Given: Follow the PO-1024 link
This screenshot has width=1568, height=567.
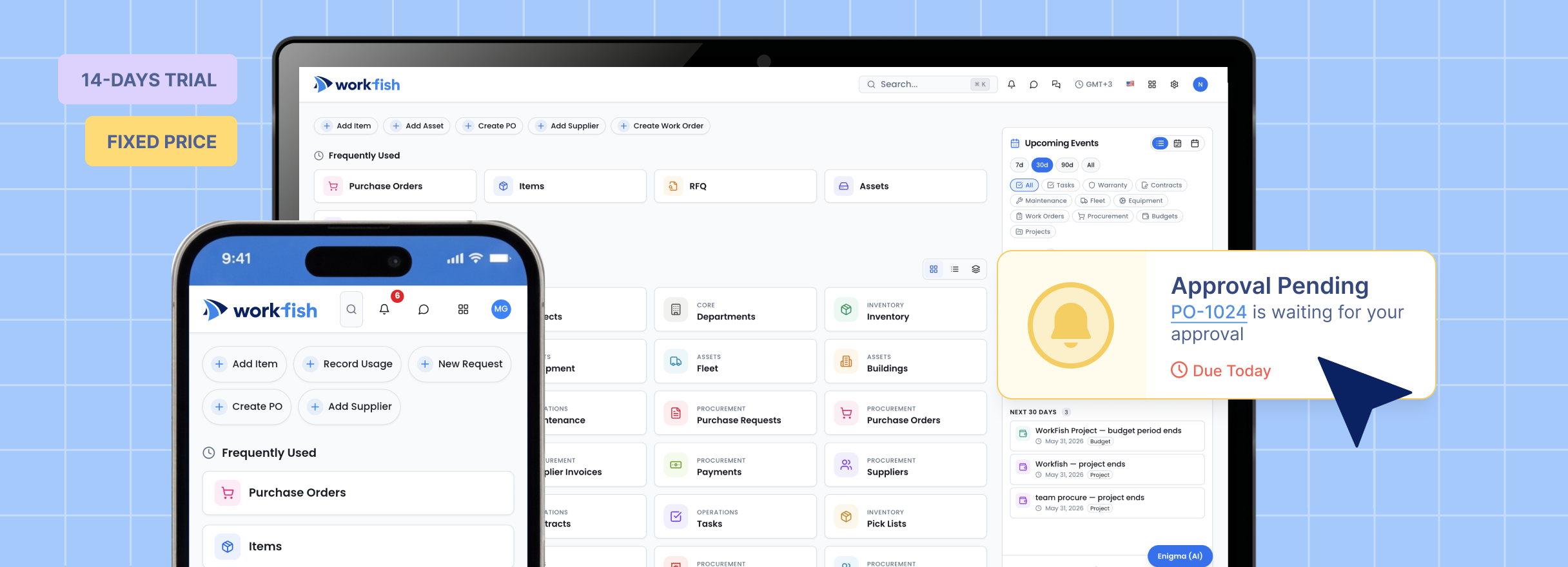Looking at the screenshot, I should [1209, 312].
